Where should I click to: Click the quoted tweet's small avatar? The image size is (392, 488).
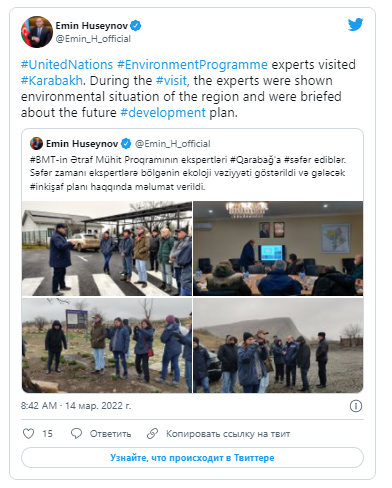tap(36, 144)
